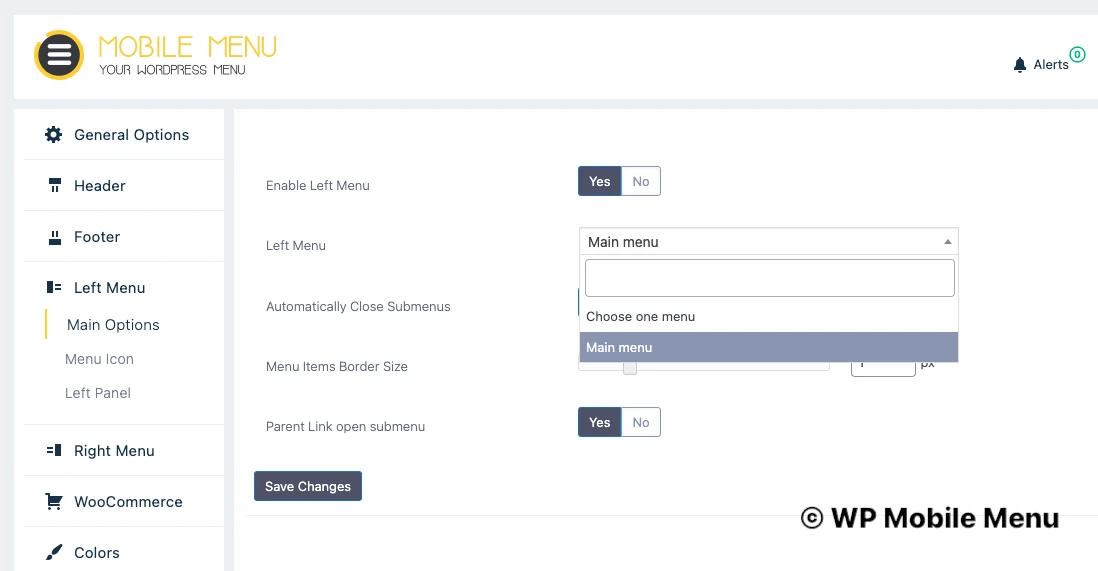Set Enable Left Menu to Yes

[x=599, y=181]
